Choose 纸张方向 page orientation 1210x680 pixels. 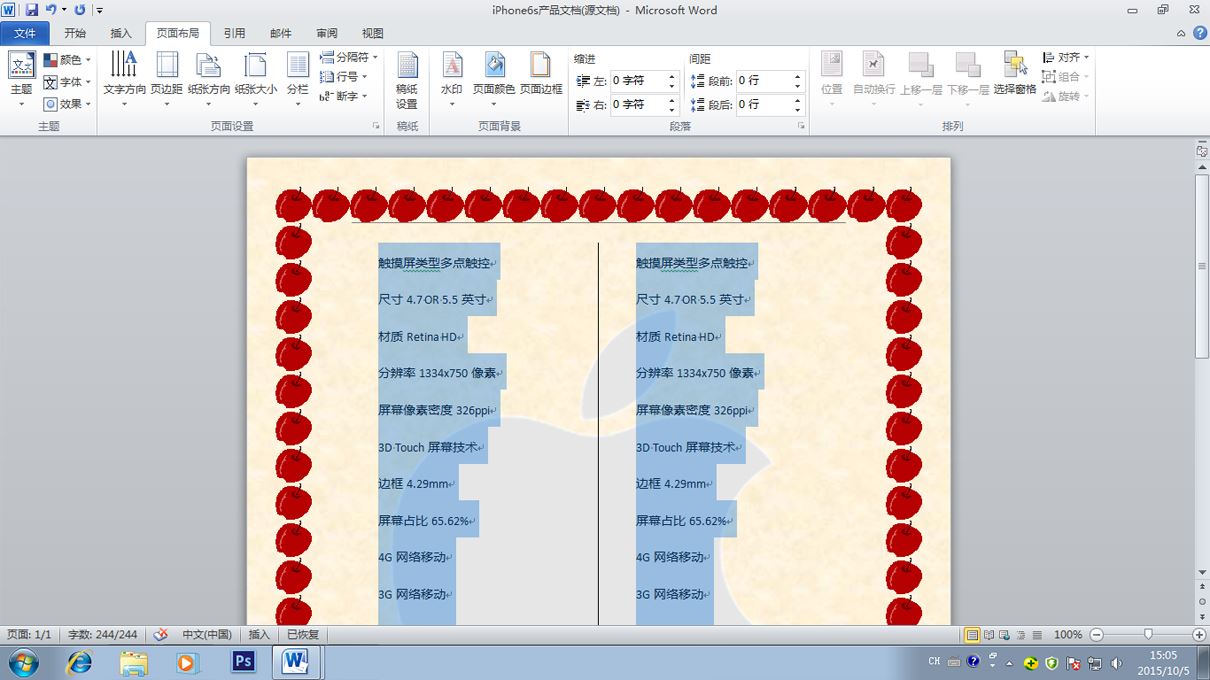[x=208, y=80]
